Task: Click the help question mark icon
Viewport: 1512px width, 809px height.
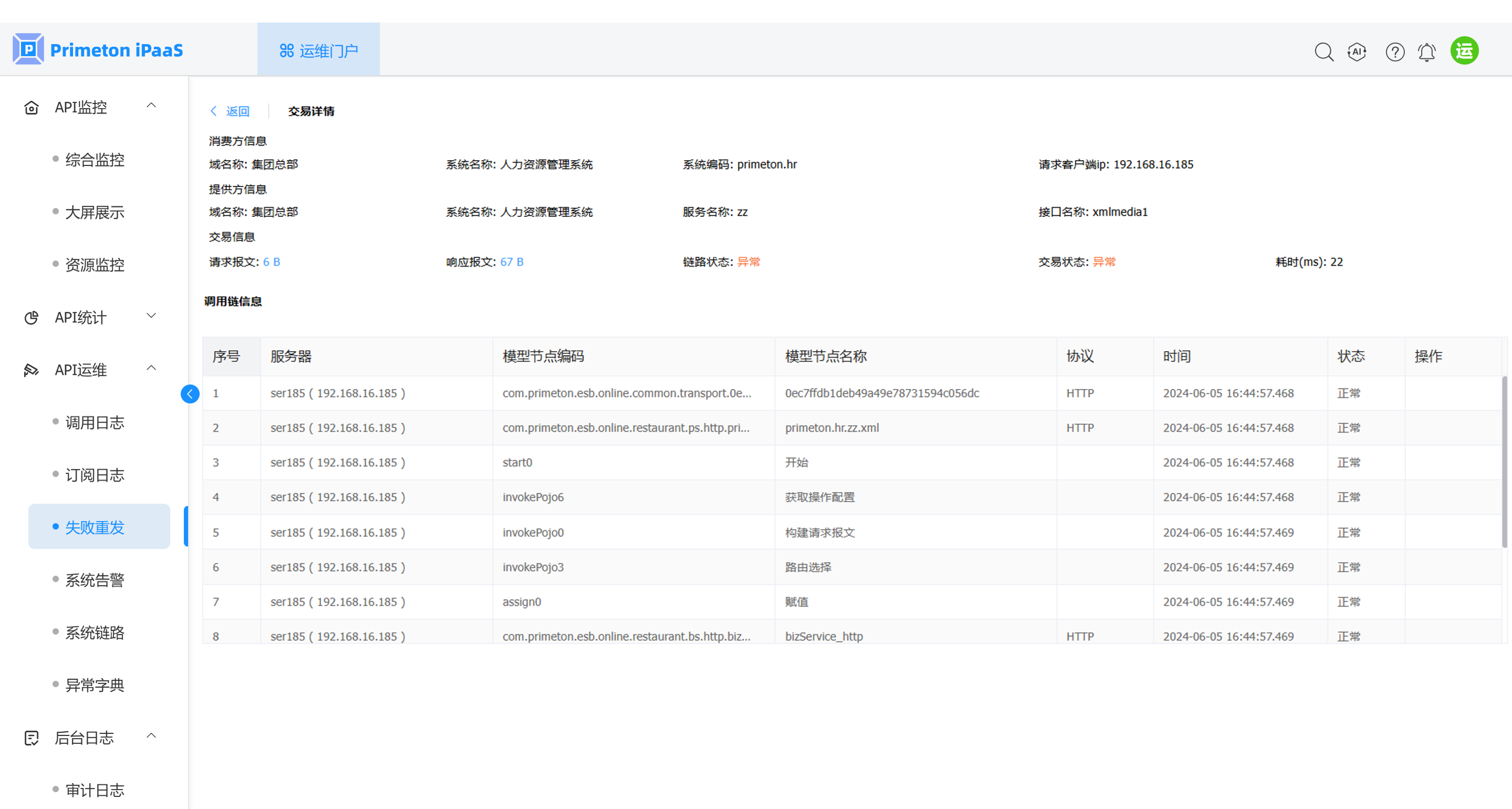Action: 1394,51
